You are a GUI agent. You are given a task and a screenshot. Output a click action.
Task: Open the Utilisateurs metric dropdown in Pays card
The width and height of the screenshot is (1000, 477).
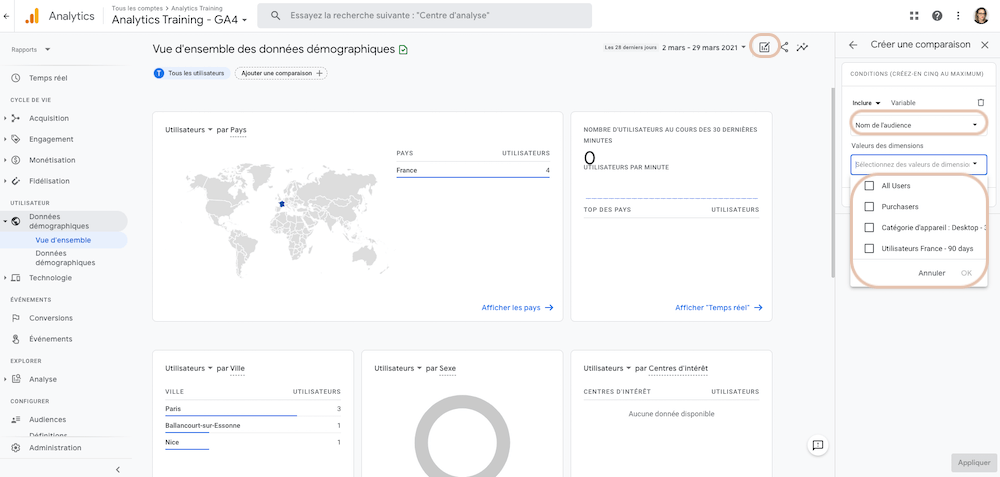[x=189, y=129]
